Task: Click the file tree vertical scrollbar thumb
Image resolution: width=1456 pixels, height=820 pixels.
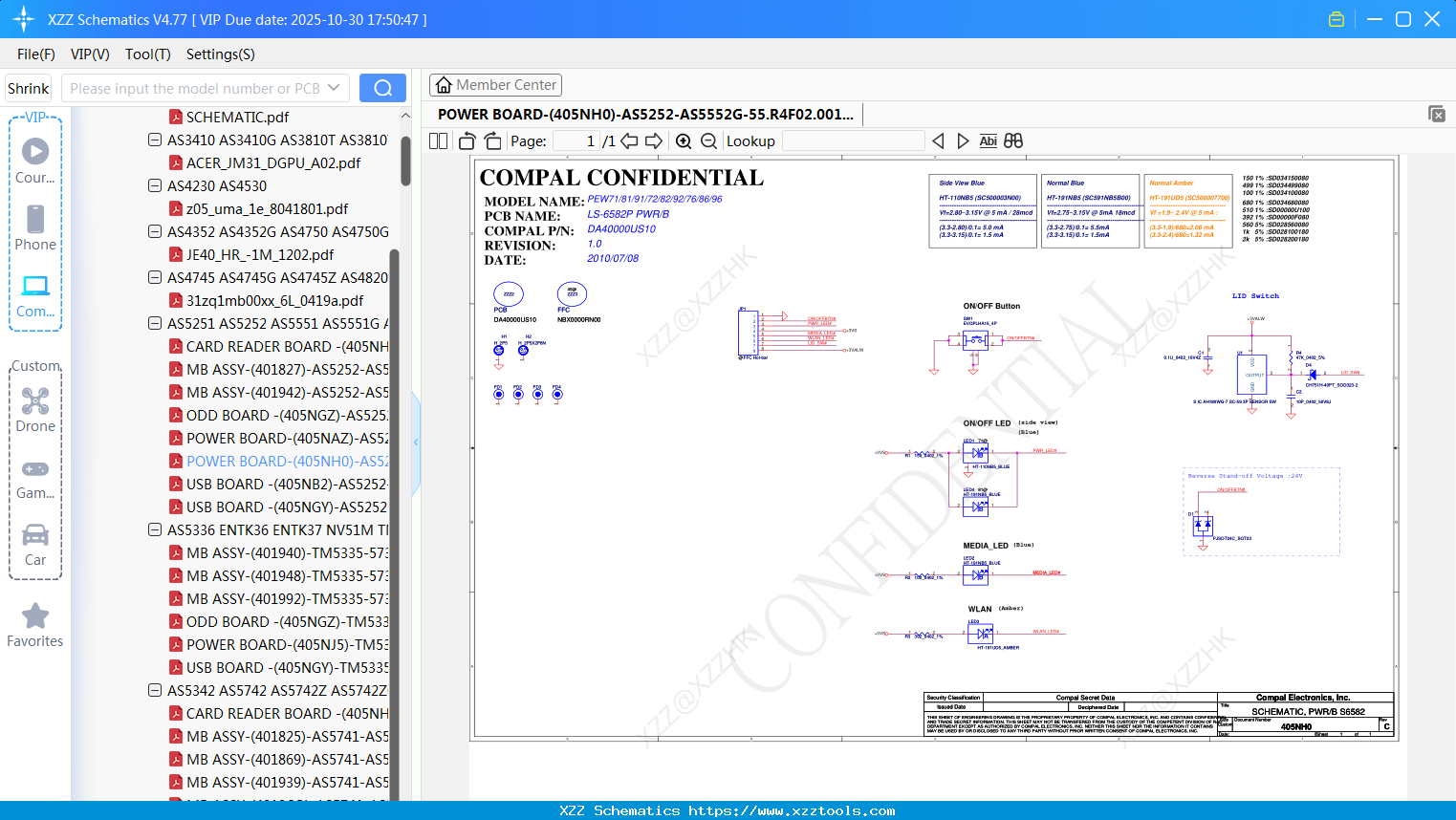Action: tap(405, 161)
